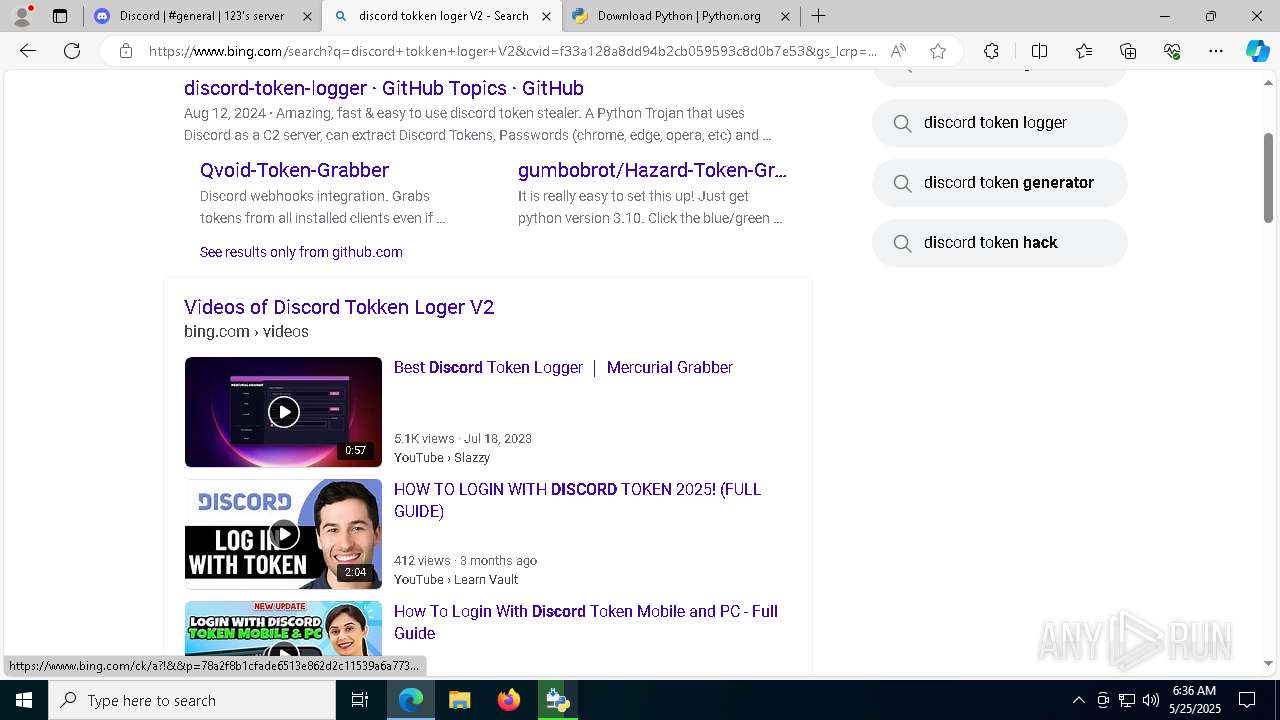Open the Edge profile icon
1280x720 pixels.
[22, 16]
